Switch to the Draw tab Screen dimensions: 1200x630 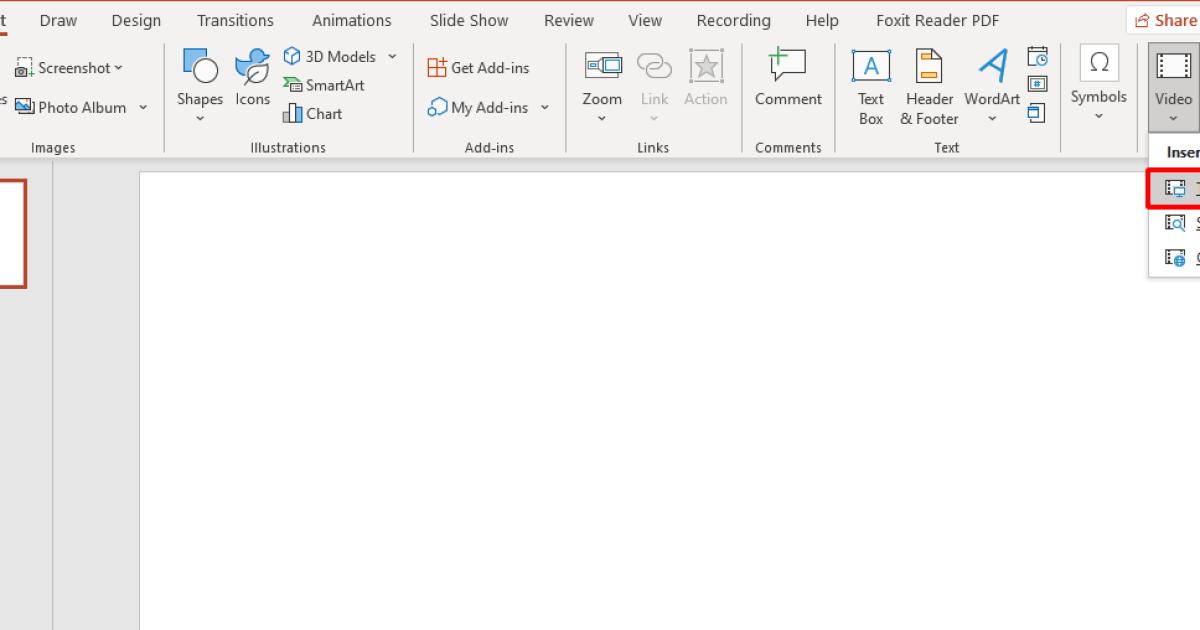58,20
